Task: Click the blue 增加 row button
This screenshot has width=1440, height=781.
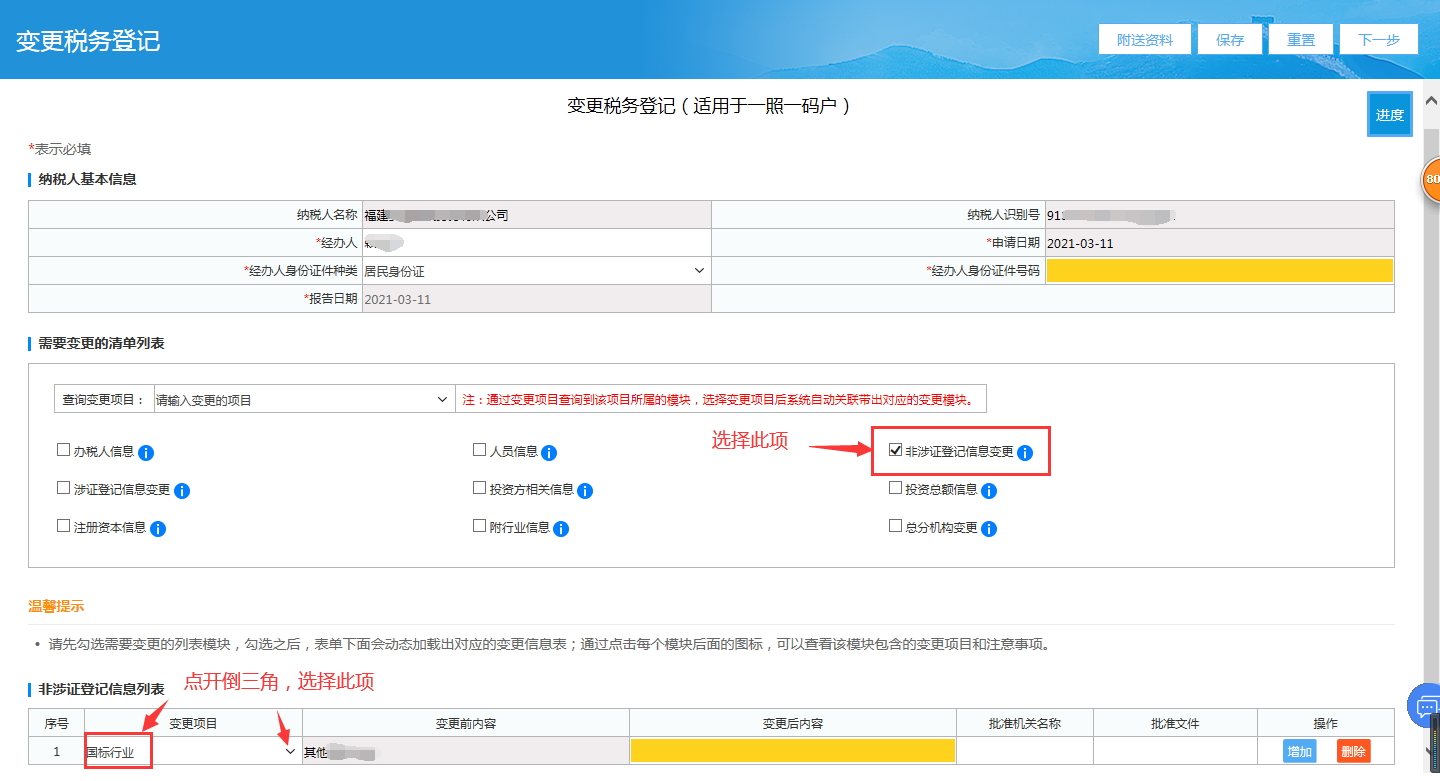Action: pos(1300,752)
